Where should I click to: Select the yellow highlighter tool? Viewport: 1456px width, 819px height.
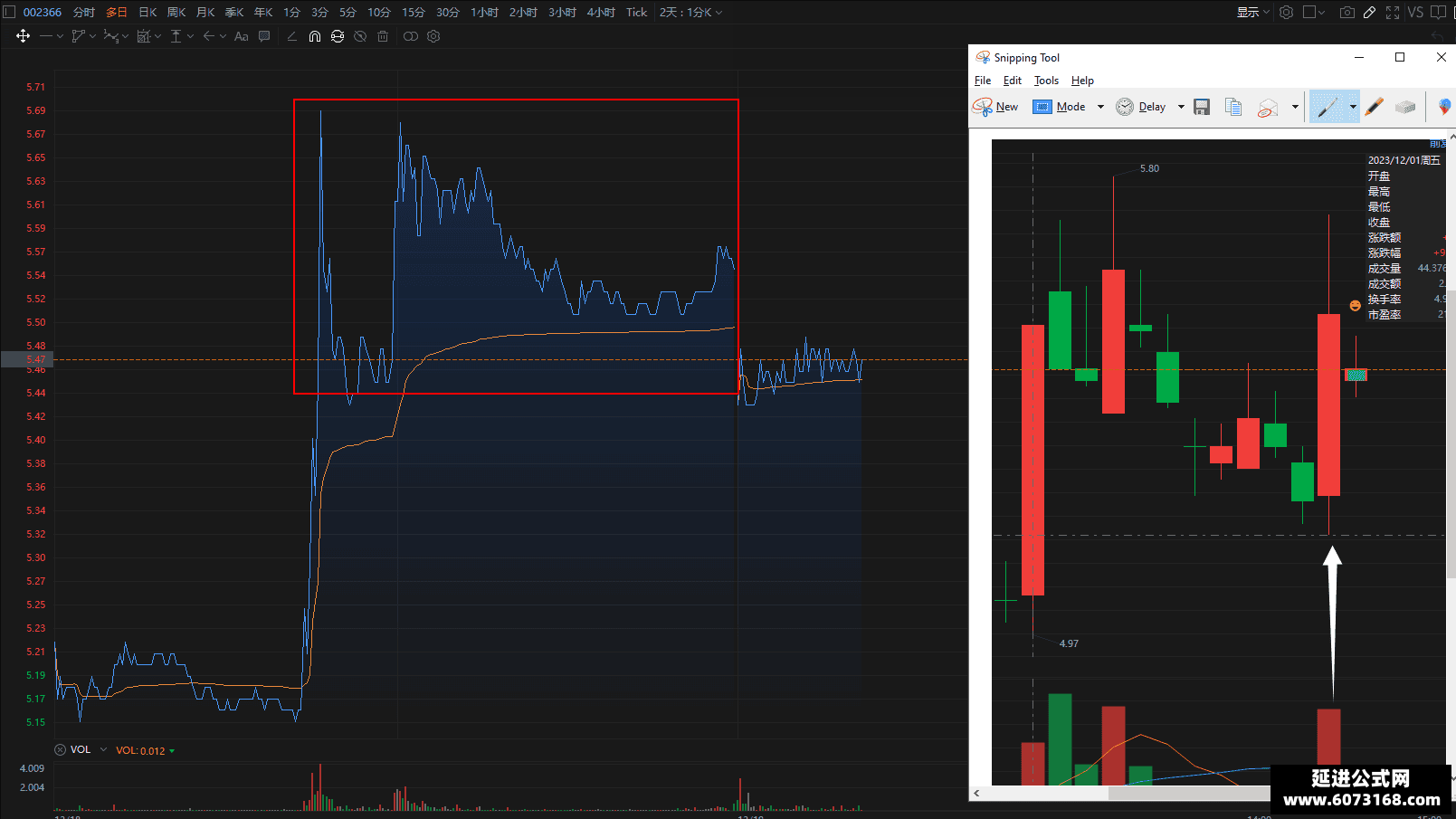pyautogui.click(x=1375, y=107)
